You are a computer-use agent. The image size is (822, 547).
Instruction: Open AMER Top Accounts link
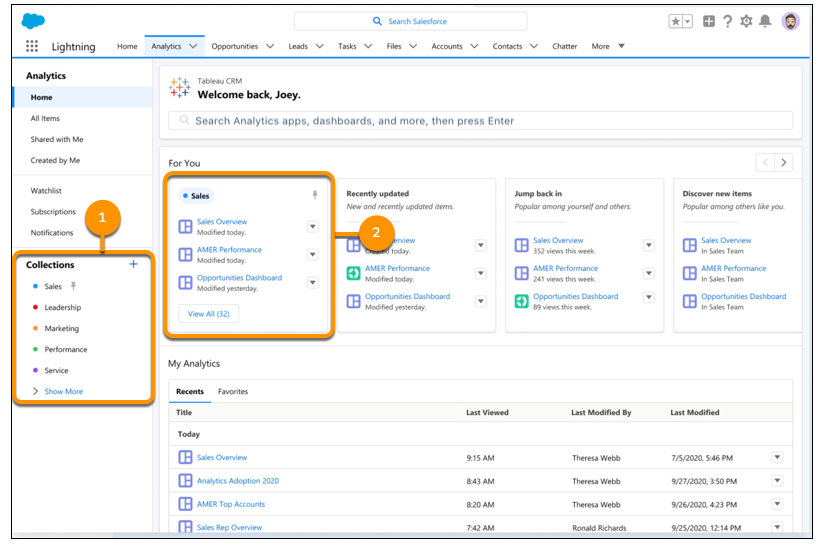coord(231,504)
